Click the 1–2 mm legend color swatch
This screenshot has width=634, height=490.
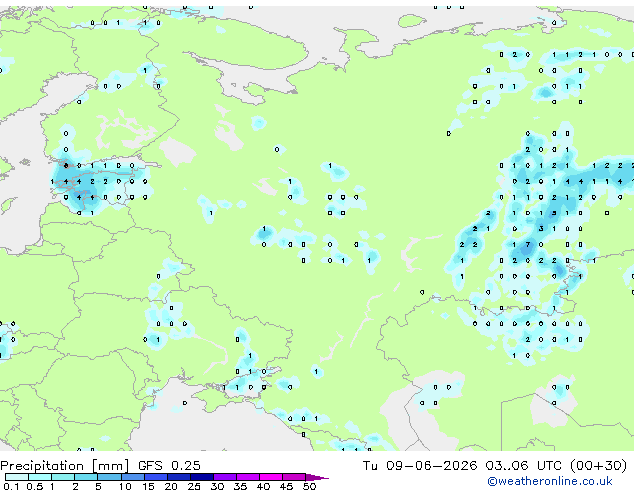tap(63, 477)
